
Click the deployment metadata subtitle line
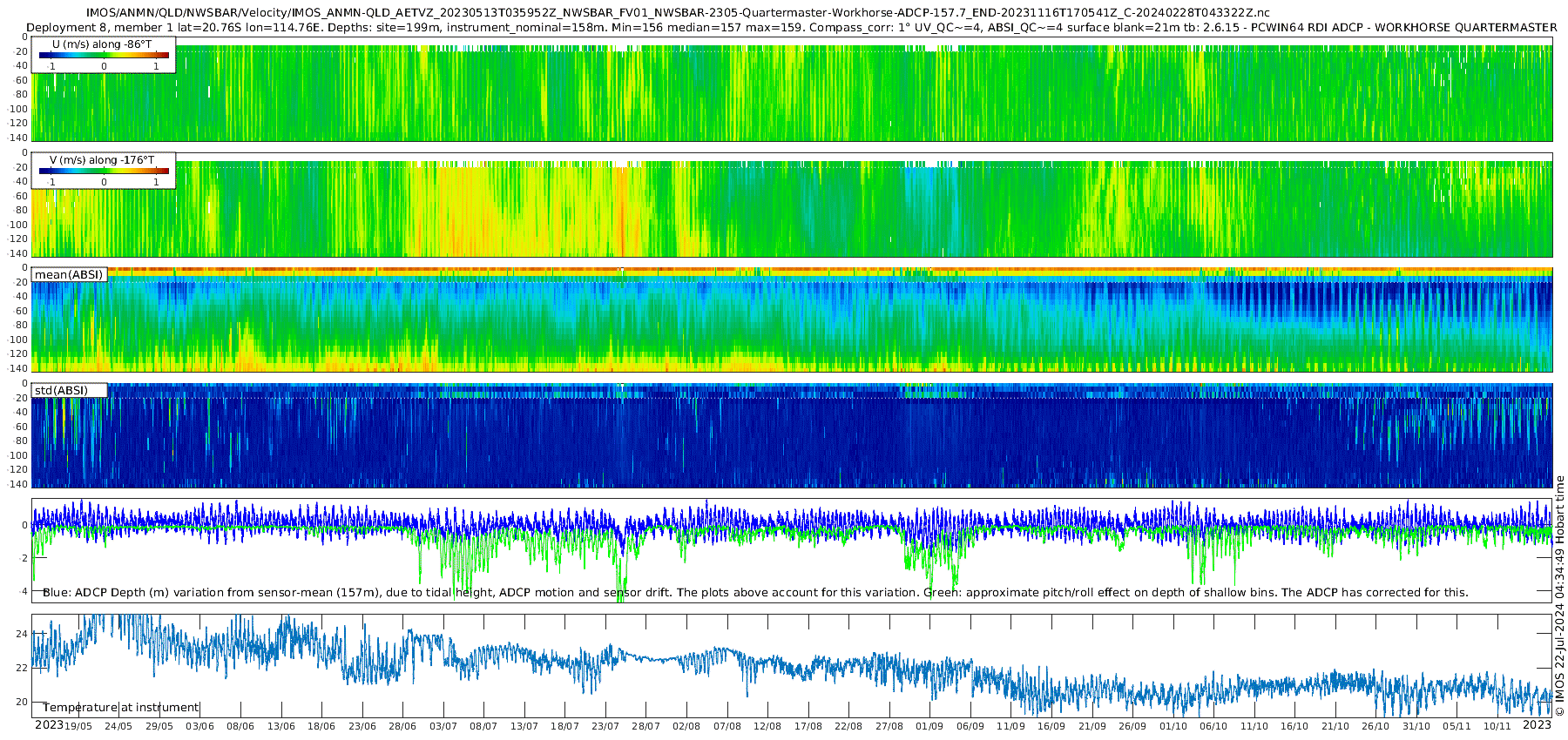click(x=792, y=27)
